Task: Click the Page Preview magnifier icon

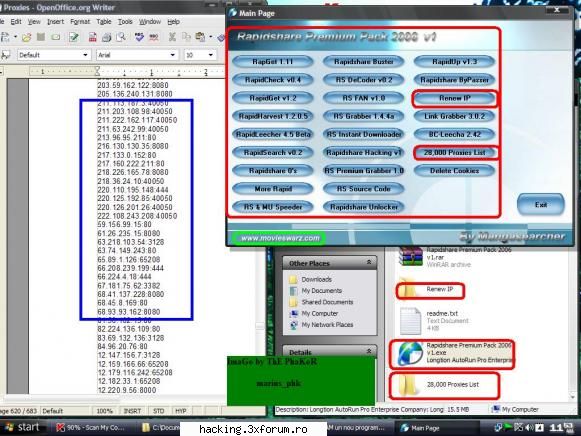Action: [121, 37]
